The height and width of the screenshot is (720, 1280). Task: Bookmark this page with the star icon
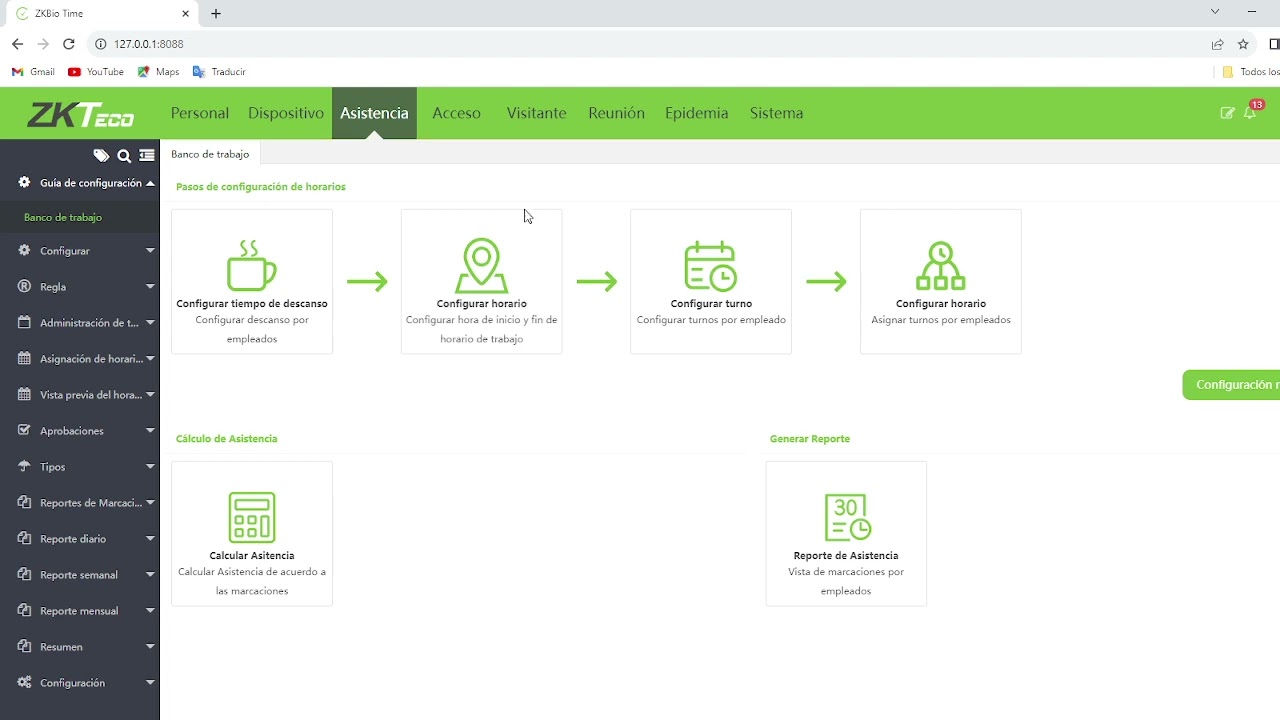(x=1244, y=44)
